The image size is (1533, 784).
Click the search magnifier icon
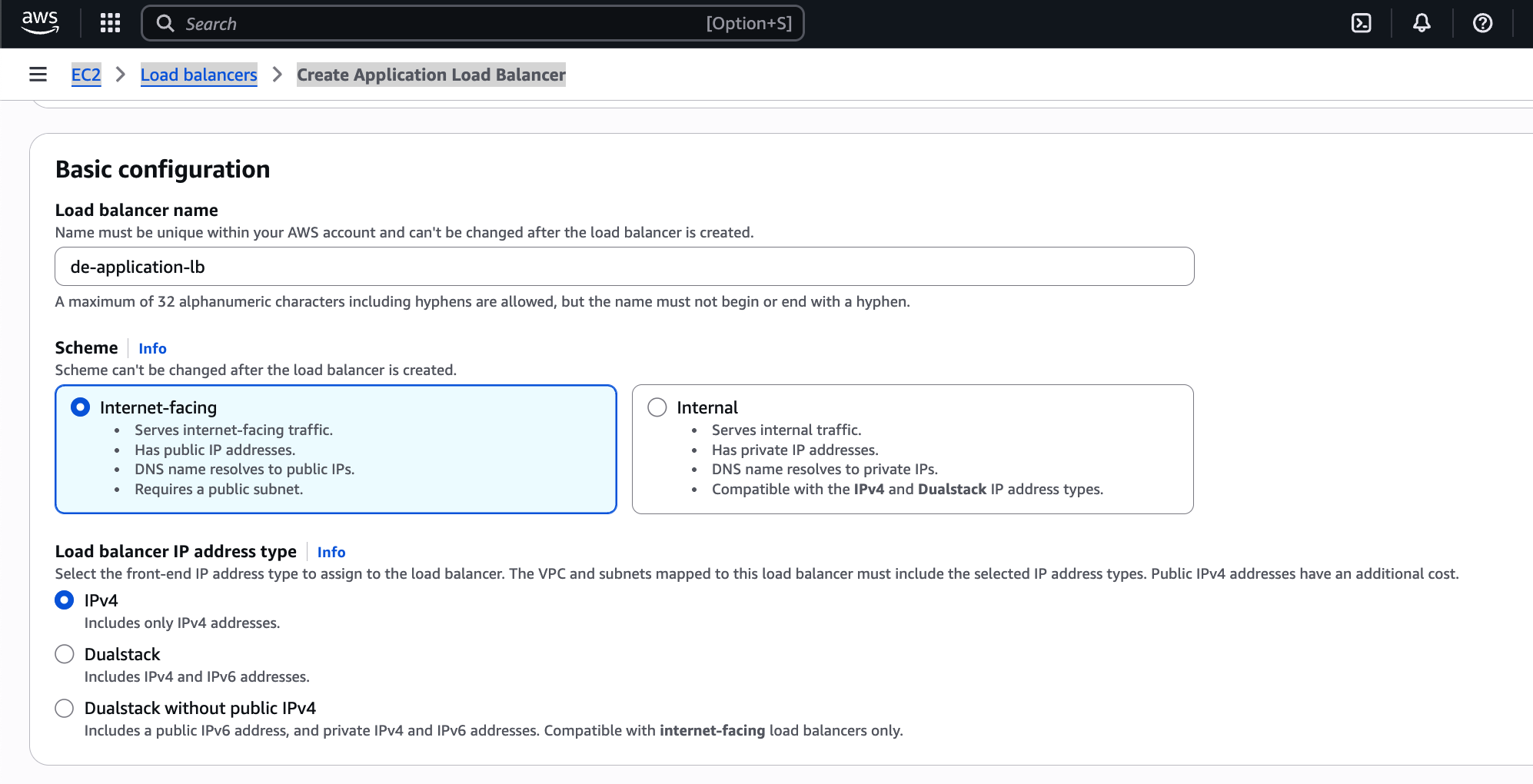click(x=165, y=23)
